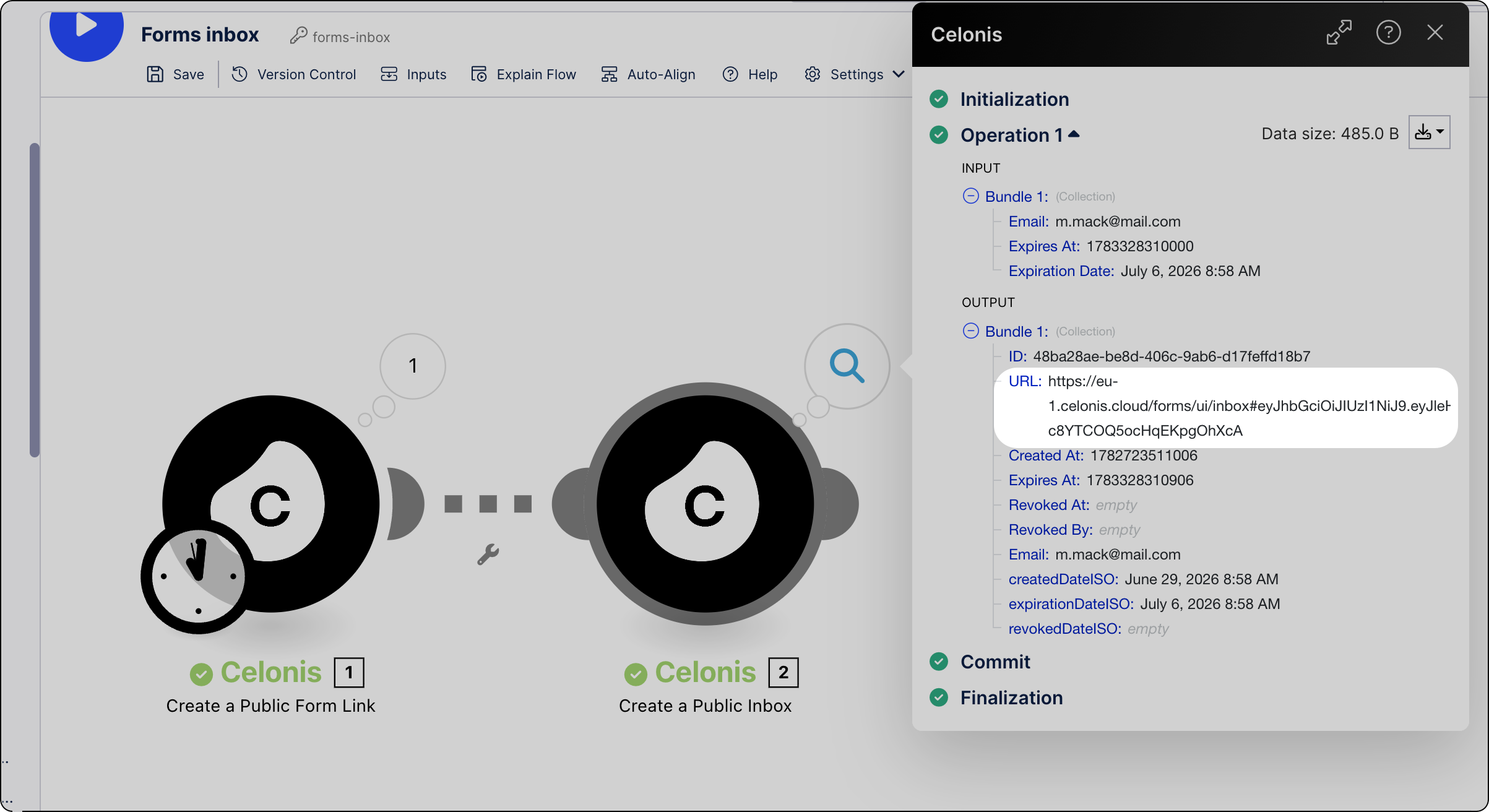The image size is (1489, 812).
Task: Click Explain Flow
Action: coord(524,74)
